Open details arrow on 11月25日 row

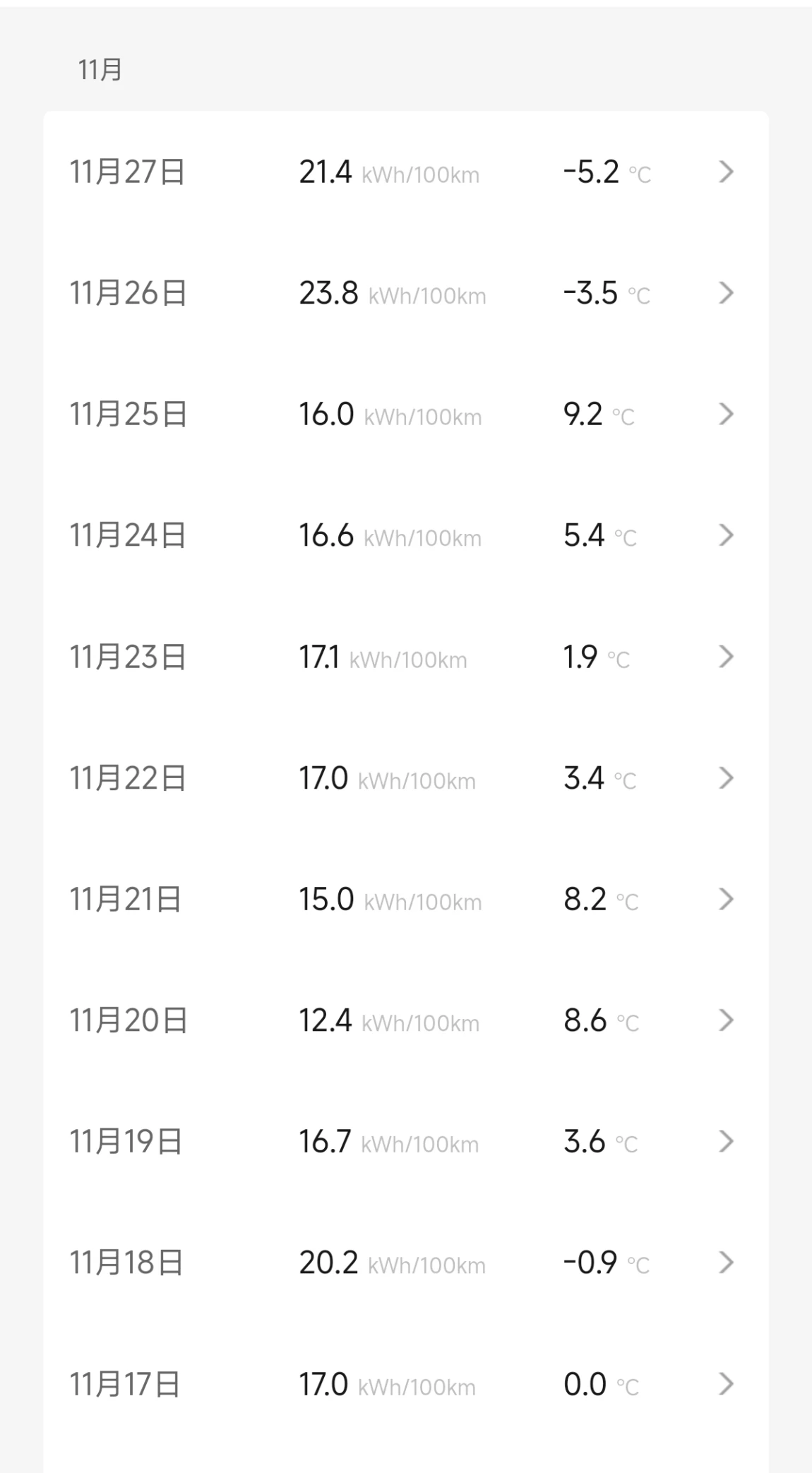pos(726,414)
